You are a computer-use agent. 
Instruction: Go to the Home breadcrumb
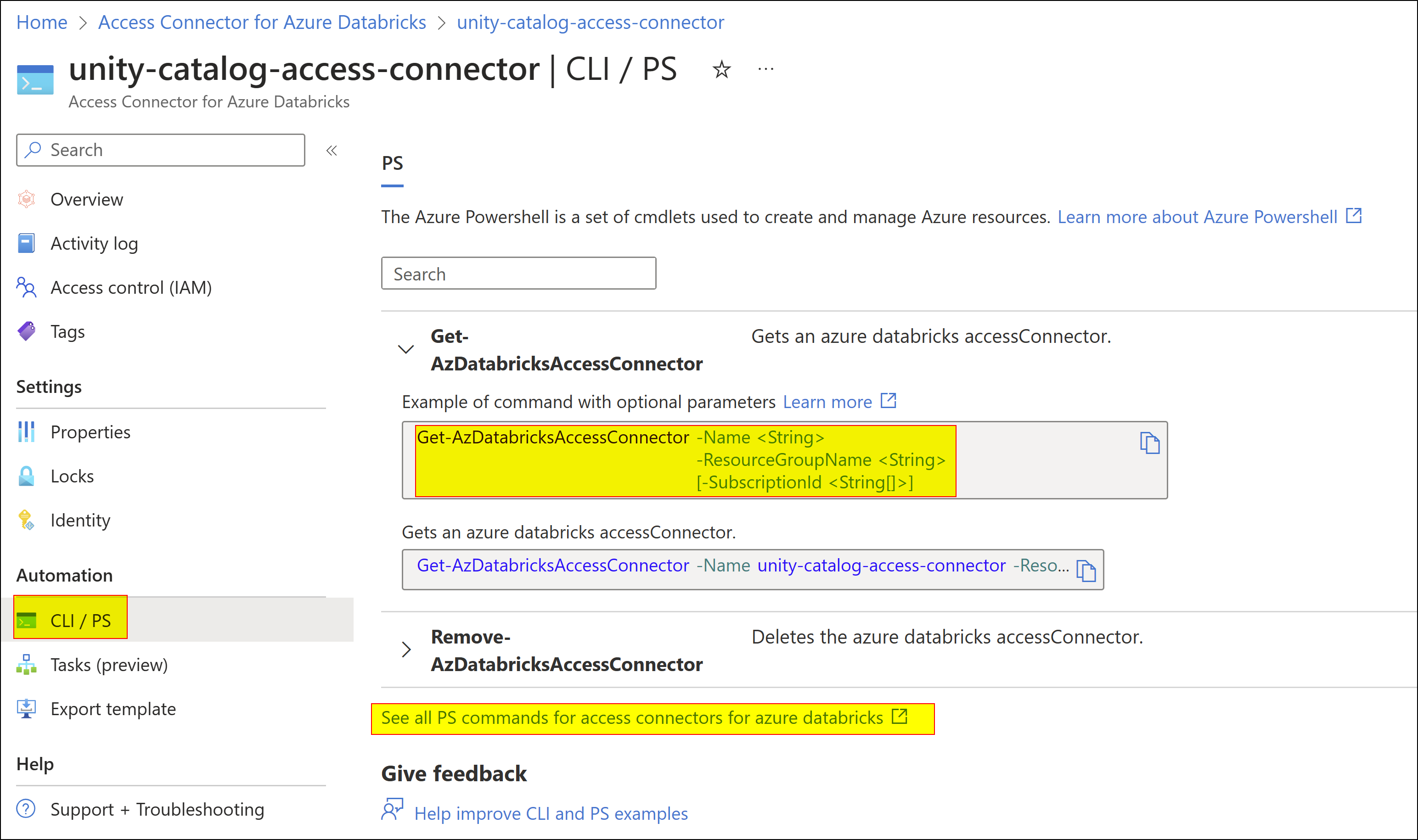[x=42, y=22]
